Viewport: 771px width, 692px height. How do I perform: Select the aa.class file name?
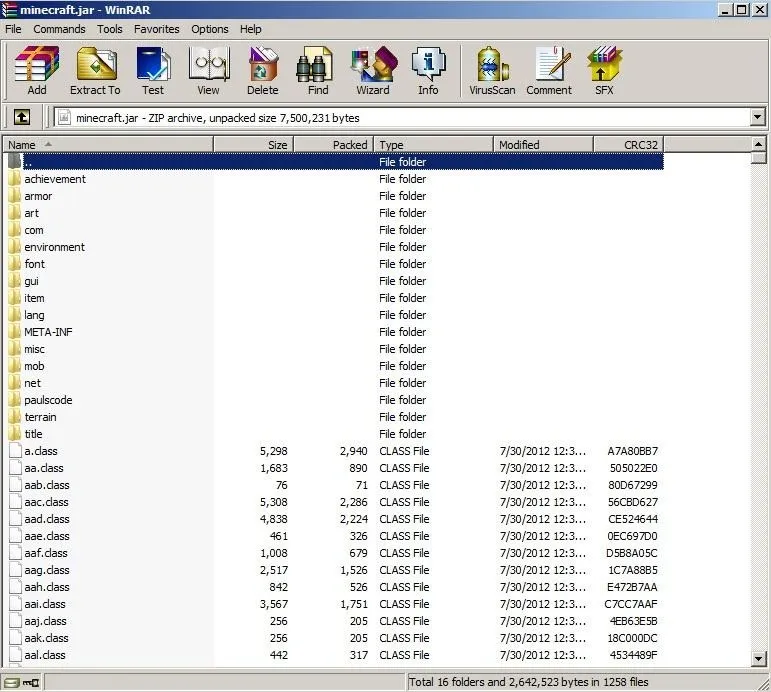[x=44, y=468]
